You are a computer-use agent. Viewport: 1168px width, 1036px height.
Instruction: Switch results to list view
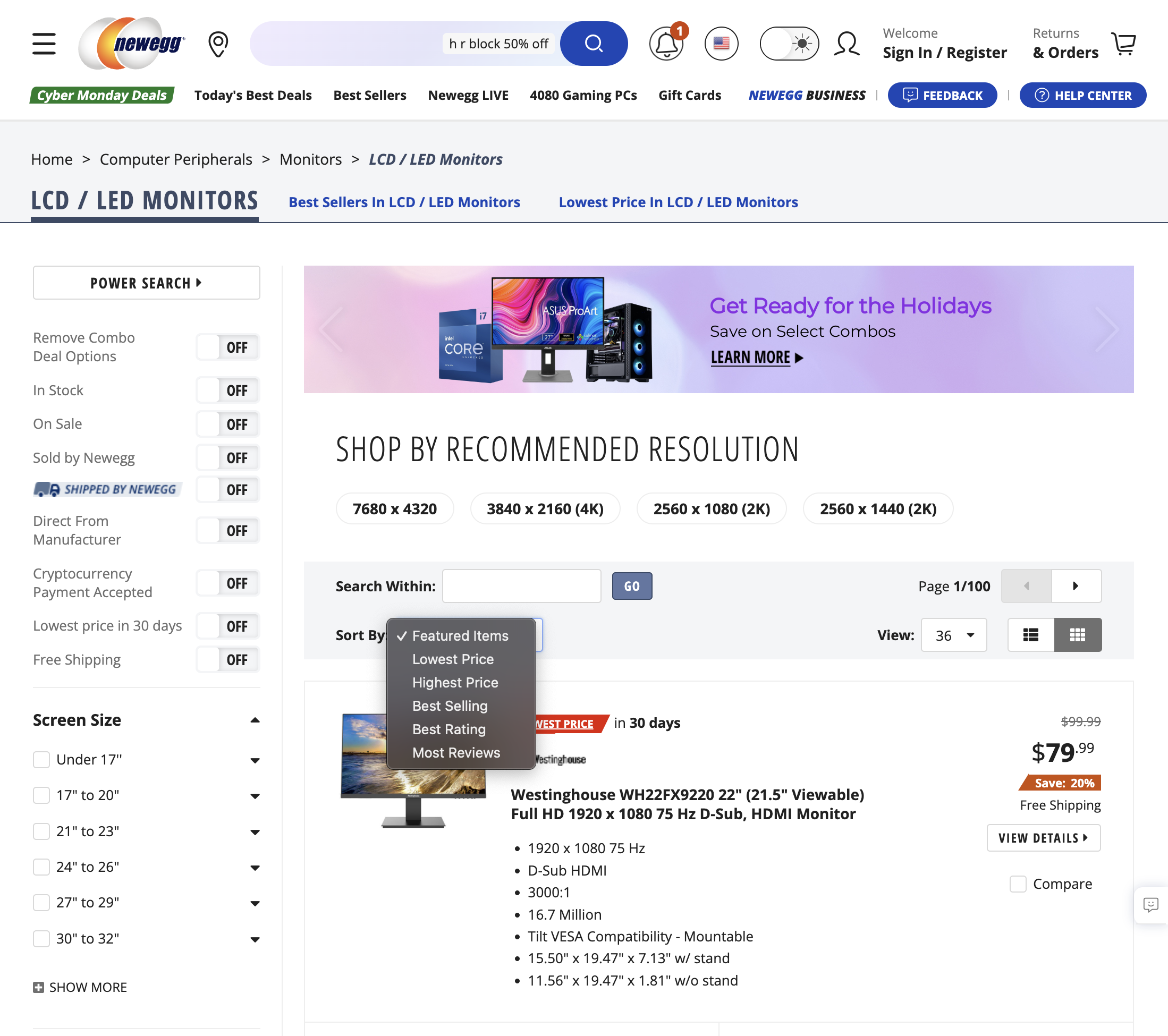click(1030, 634)
